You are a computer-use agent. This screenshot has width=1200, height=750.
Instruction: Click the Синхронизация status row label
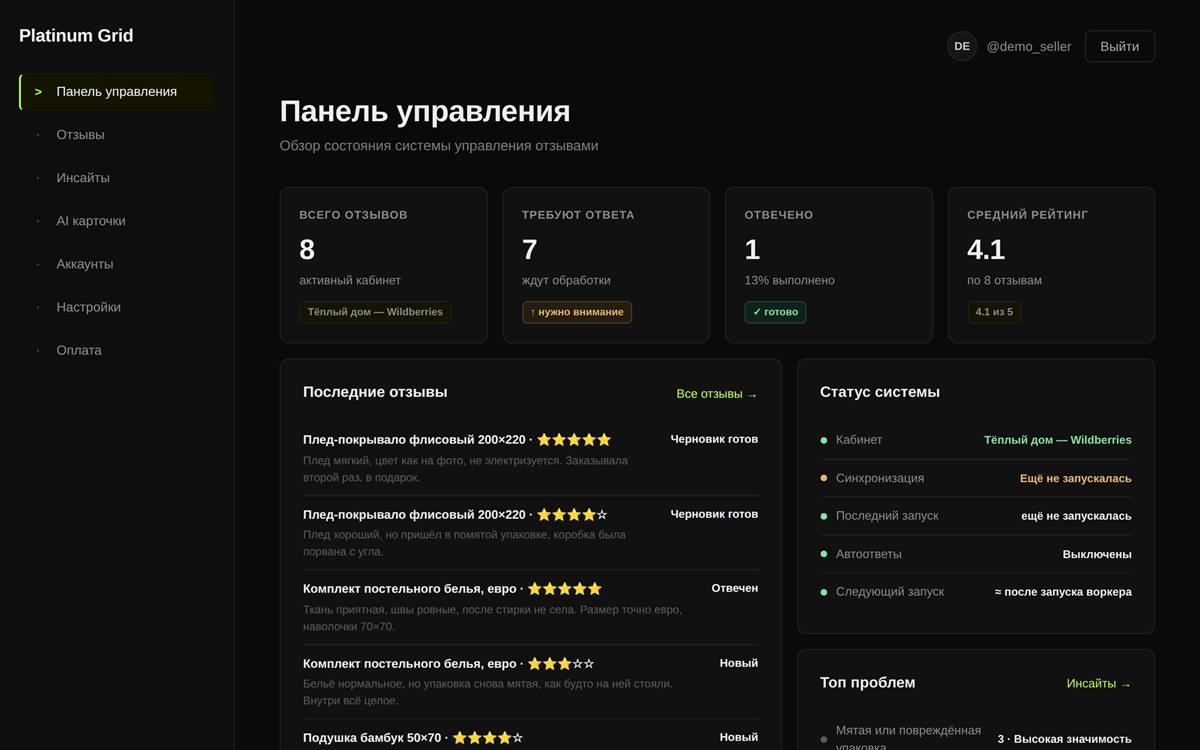pyautogui.click(x=880, y=478)
